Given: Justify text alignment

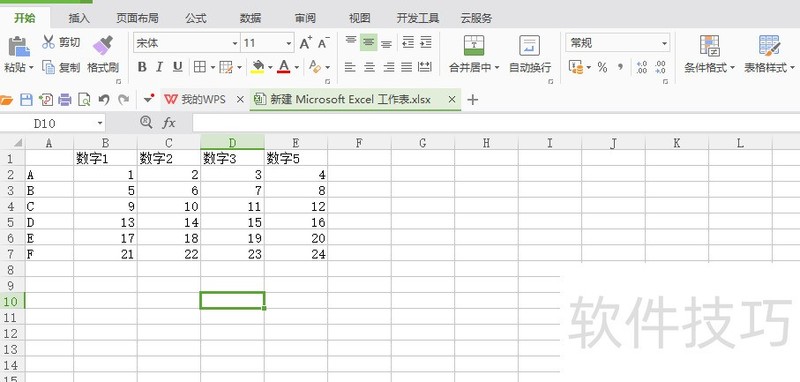Looking at the screenshot, I should coord(407,67).
